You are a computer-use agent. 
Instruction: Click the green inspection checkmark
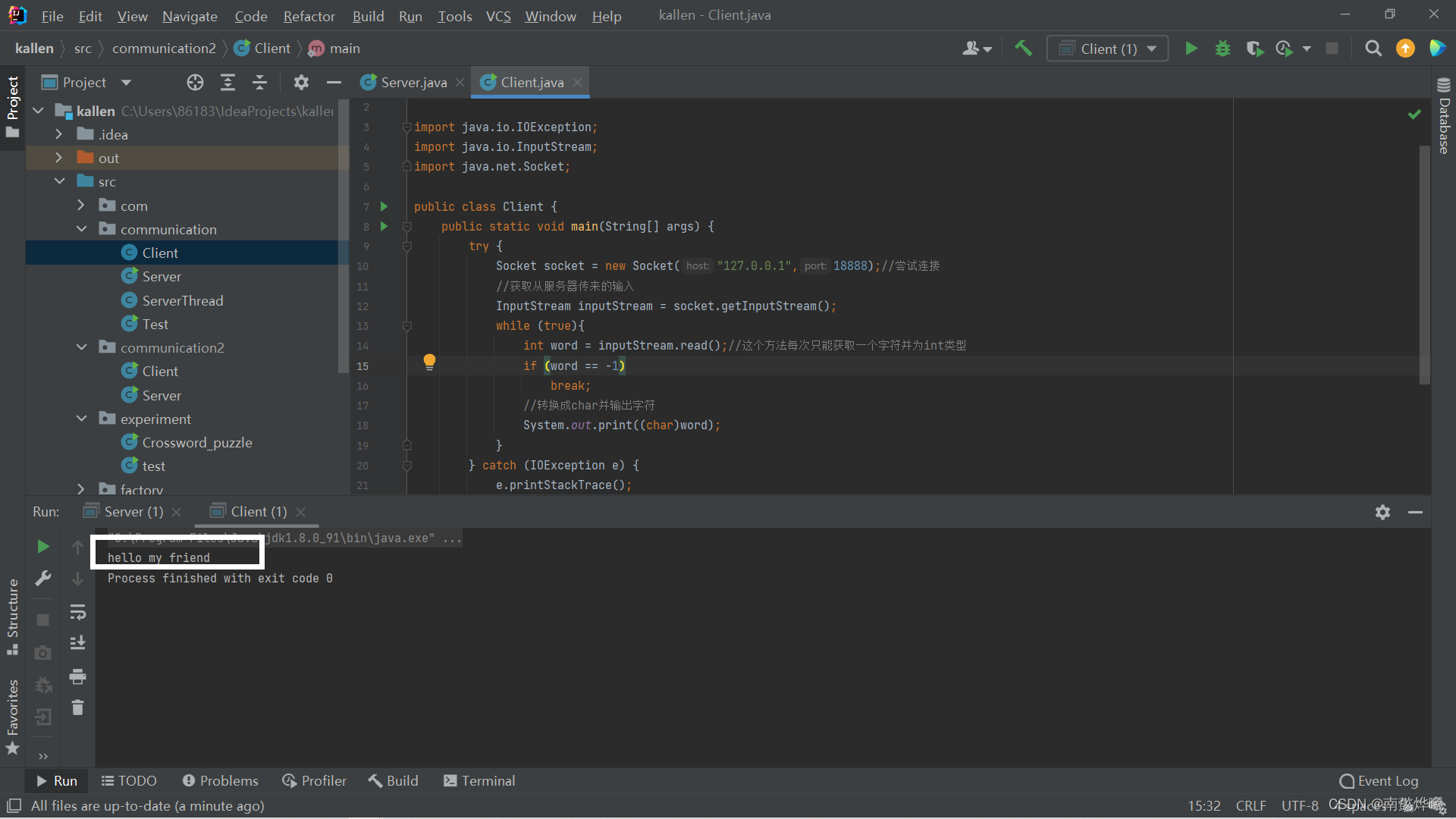tap(1414, 115)
